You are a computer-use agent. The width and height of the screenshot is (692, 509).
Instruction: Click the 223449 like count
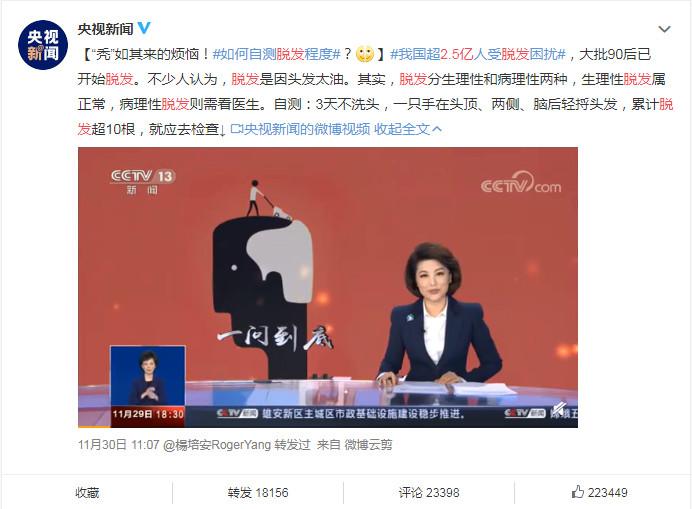[607, 492]
